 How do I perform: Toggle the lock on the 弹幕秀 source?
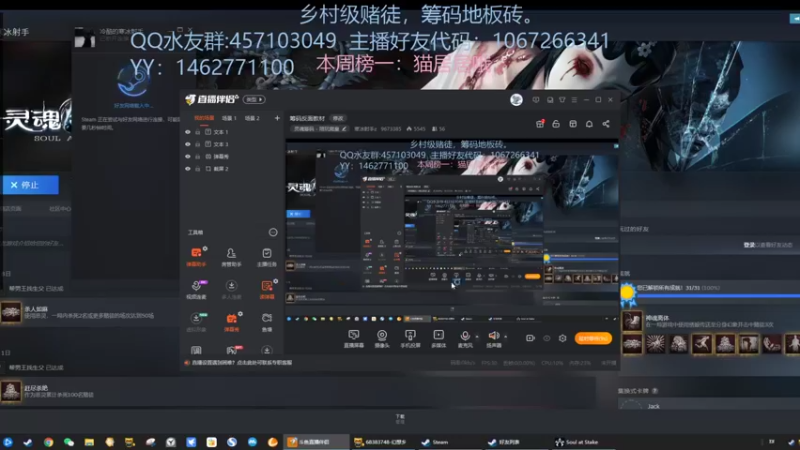pos(197,157)
